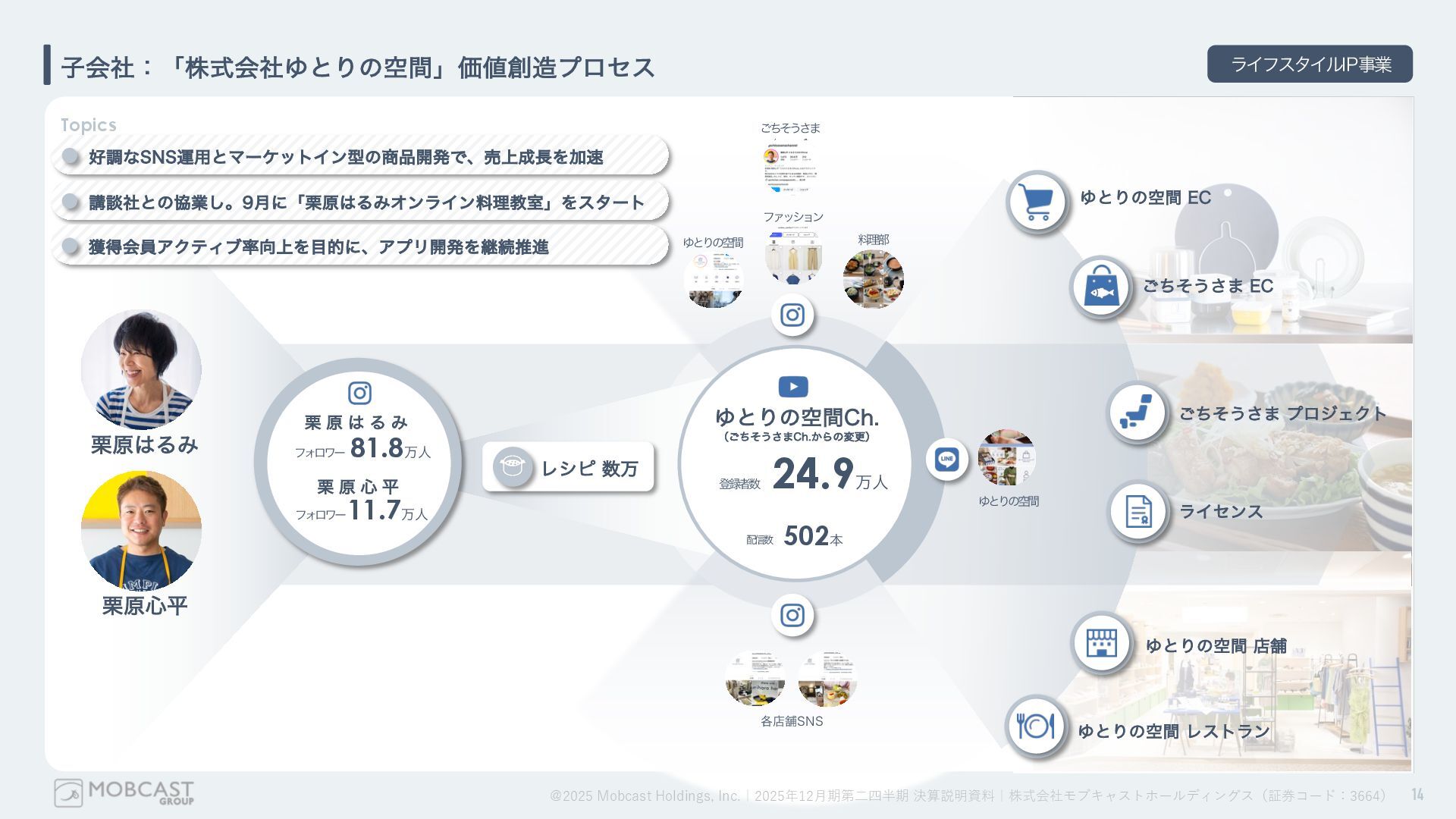Click the LINE icon

tap(946, 459)
